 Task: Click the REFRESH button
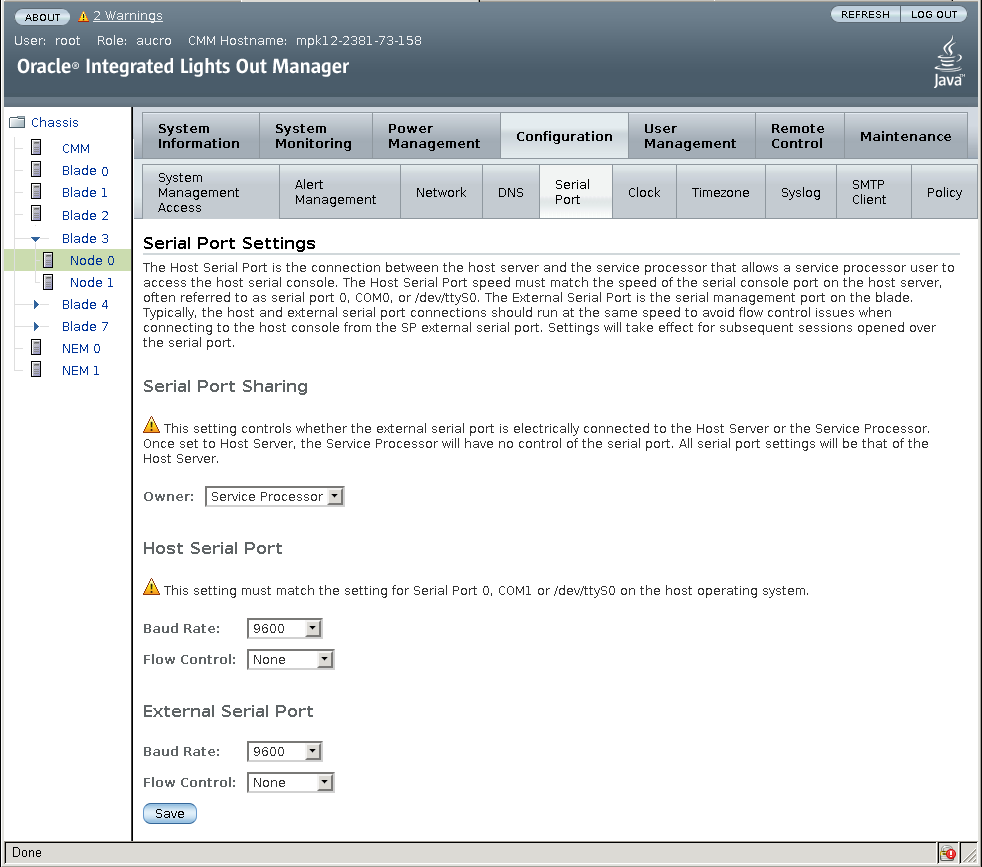(x=865, y=14)
